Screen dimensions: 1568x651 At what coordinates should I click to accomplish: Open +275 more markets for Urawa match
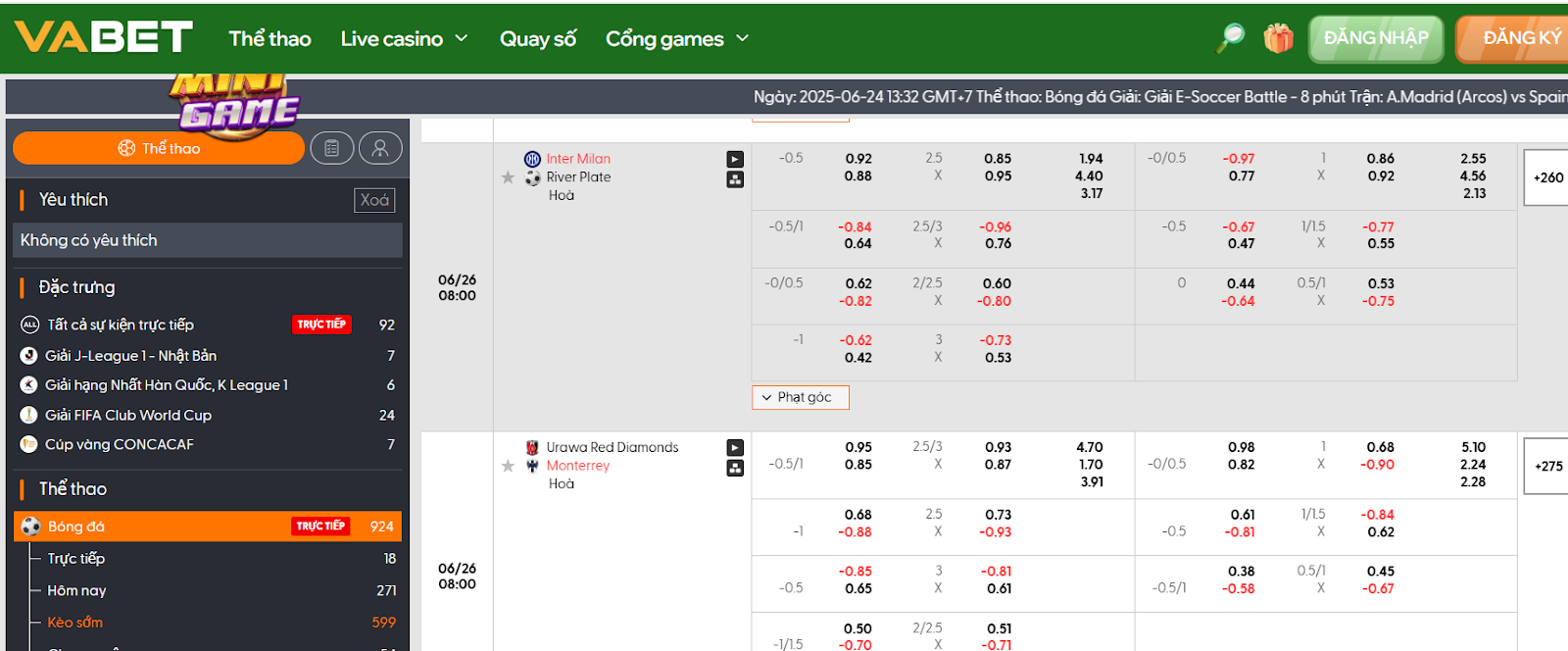(x=1548, y=466)
